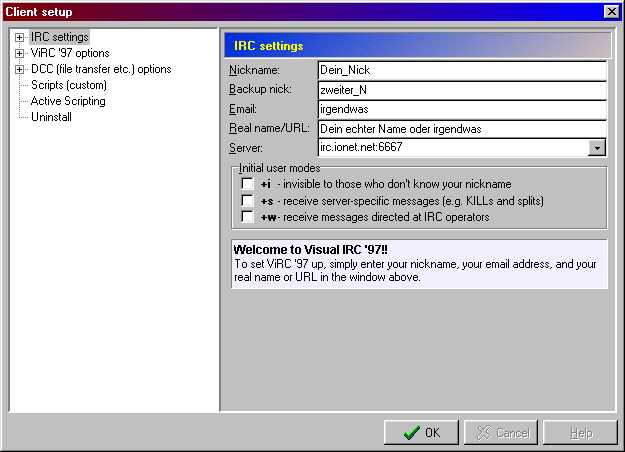Screen dimensions: 625x452
Task: Open Active Scripting tree entry
Action: click(x=68, y=101)
